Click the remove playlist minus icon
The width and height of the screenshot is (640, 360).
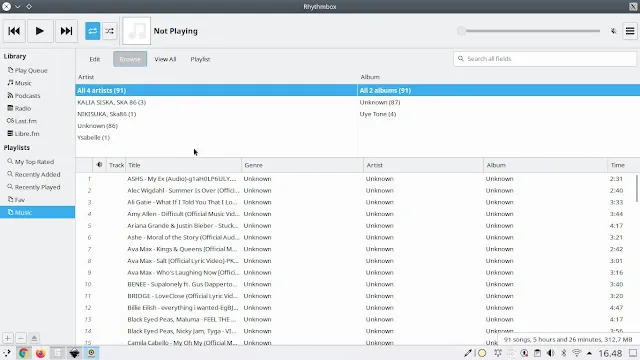pos(21,338)
